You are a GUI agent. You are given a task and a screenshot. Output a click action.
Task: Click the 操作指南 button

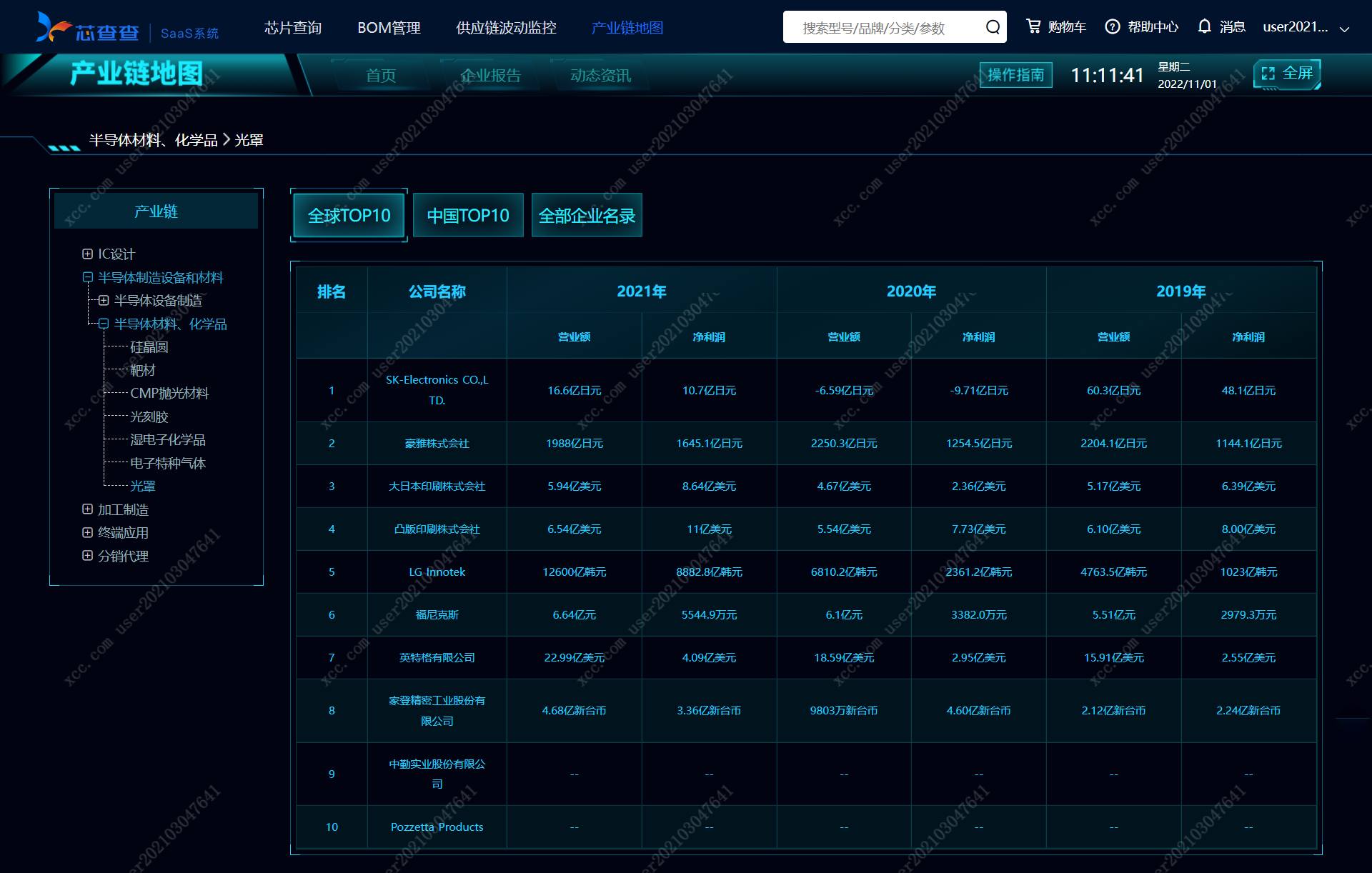(1015, 74)
